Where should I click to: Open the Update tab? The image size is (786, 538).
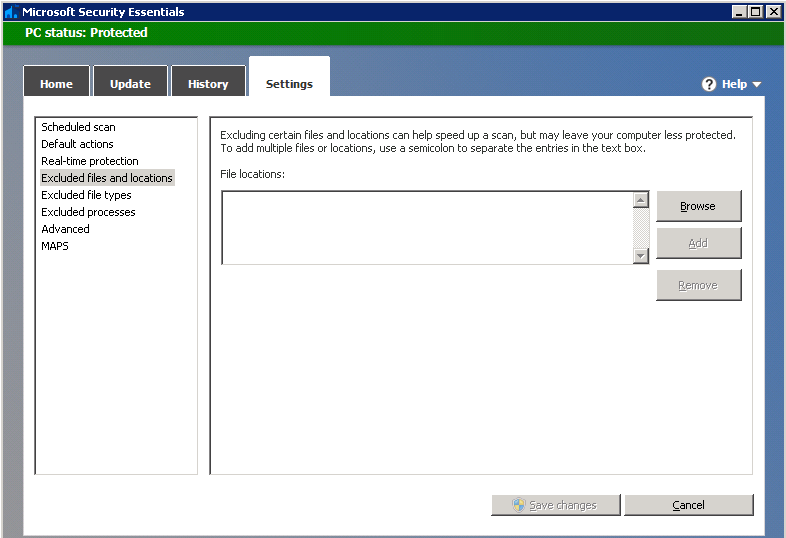[130, 84]
